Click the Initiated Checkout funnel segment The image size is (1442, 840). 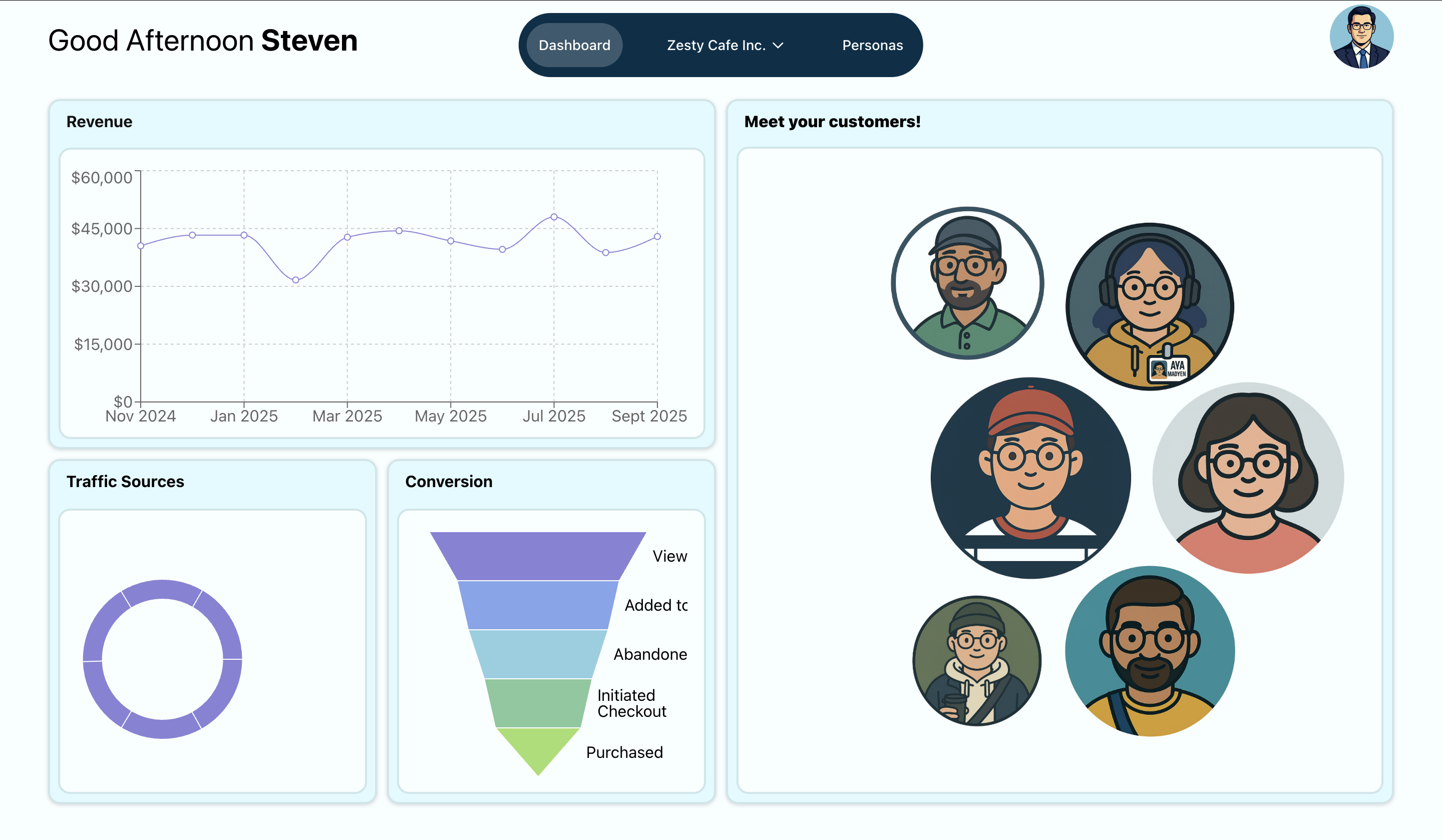click(538, 703)
